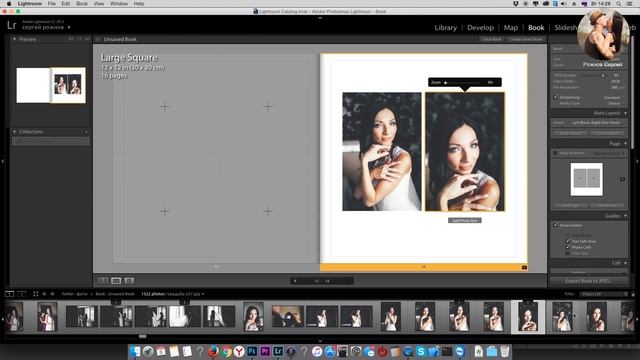Show the main window display icon
640x360 pixels.
[x=9, y=294]
